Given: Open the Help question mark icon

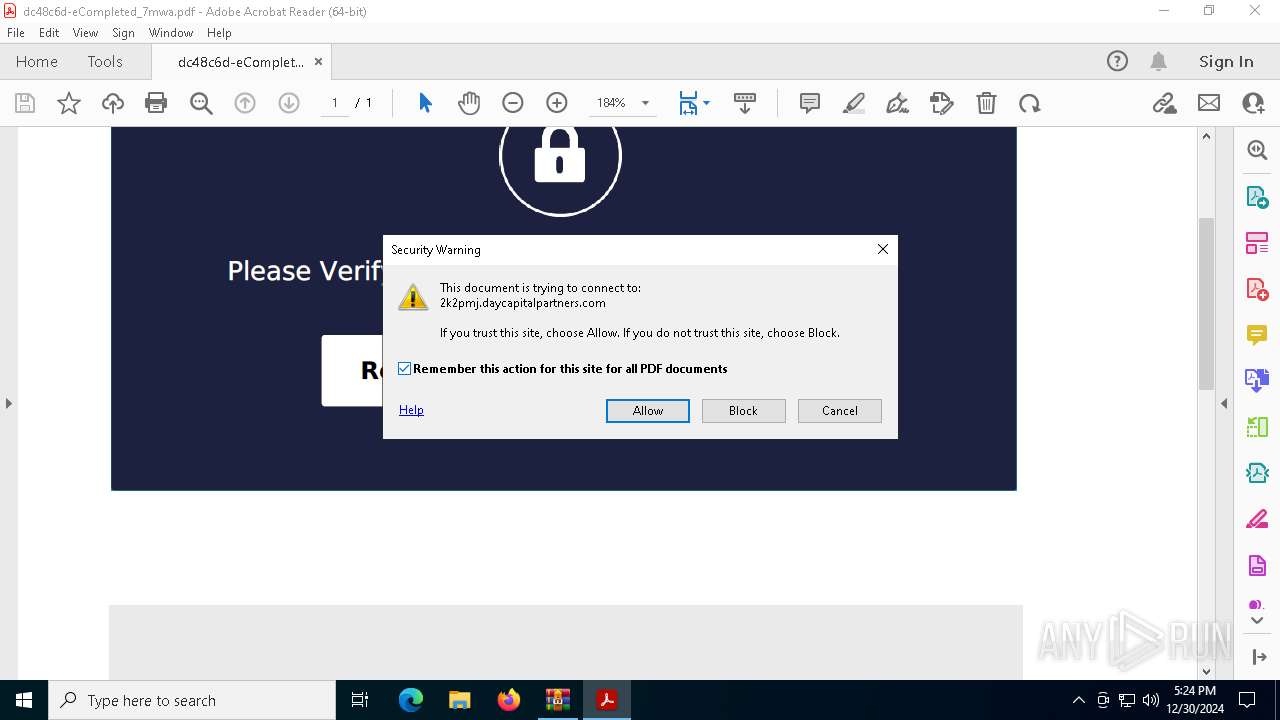Looking at the screenshot, I should click(1117, 61).
